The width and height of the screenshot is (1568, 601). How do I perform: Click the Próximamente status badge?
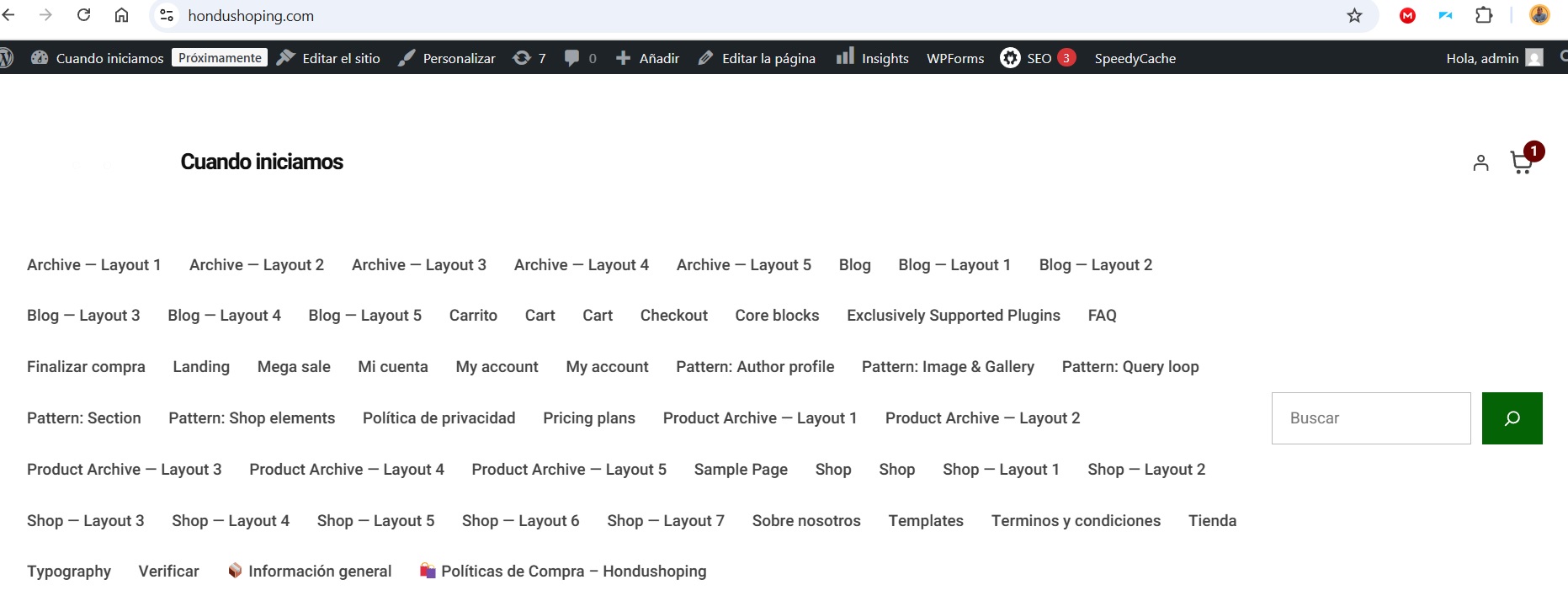(x=220, y=57)
